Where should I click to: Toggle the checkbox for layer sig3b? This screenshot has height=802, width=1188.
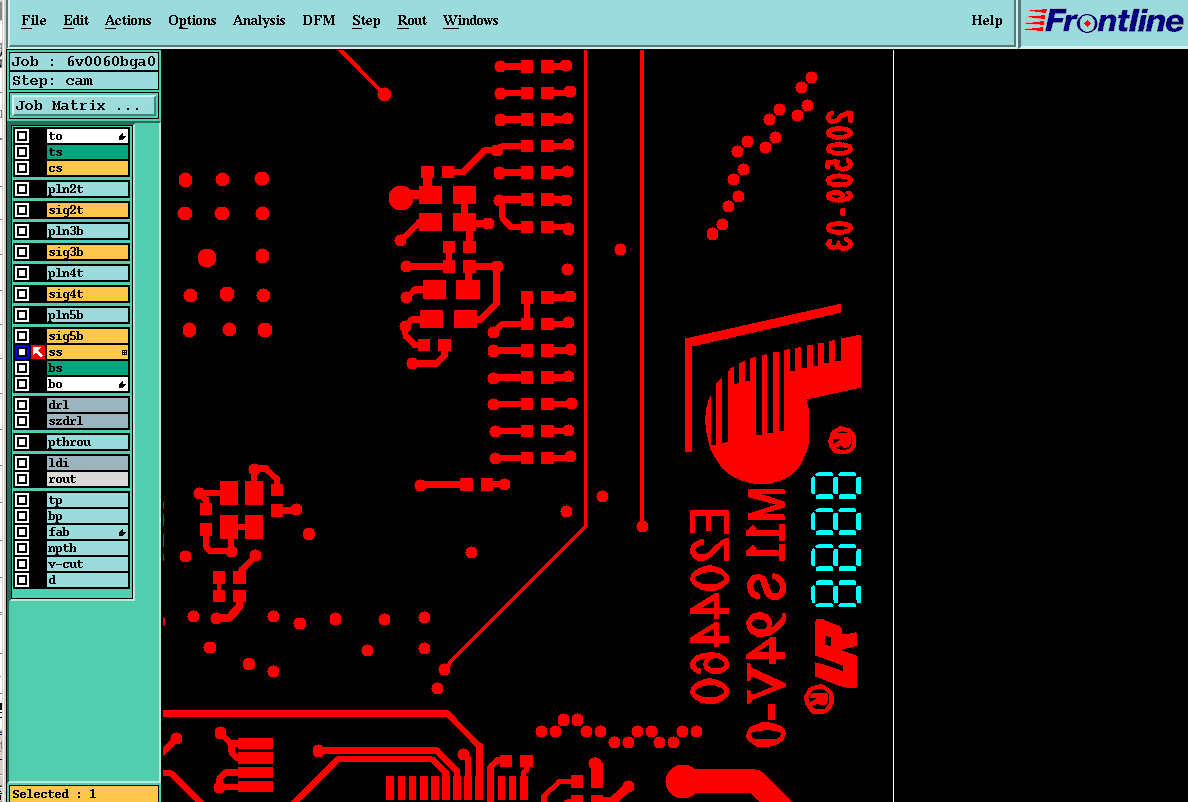22,252
